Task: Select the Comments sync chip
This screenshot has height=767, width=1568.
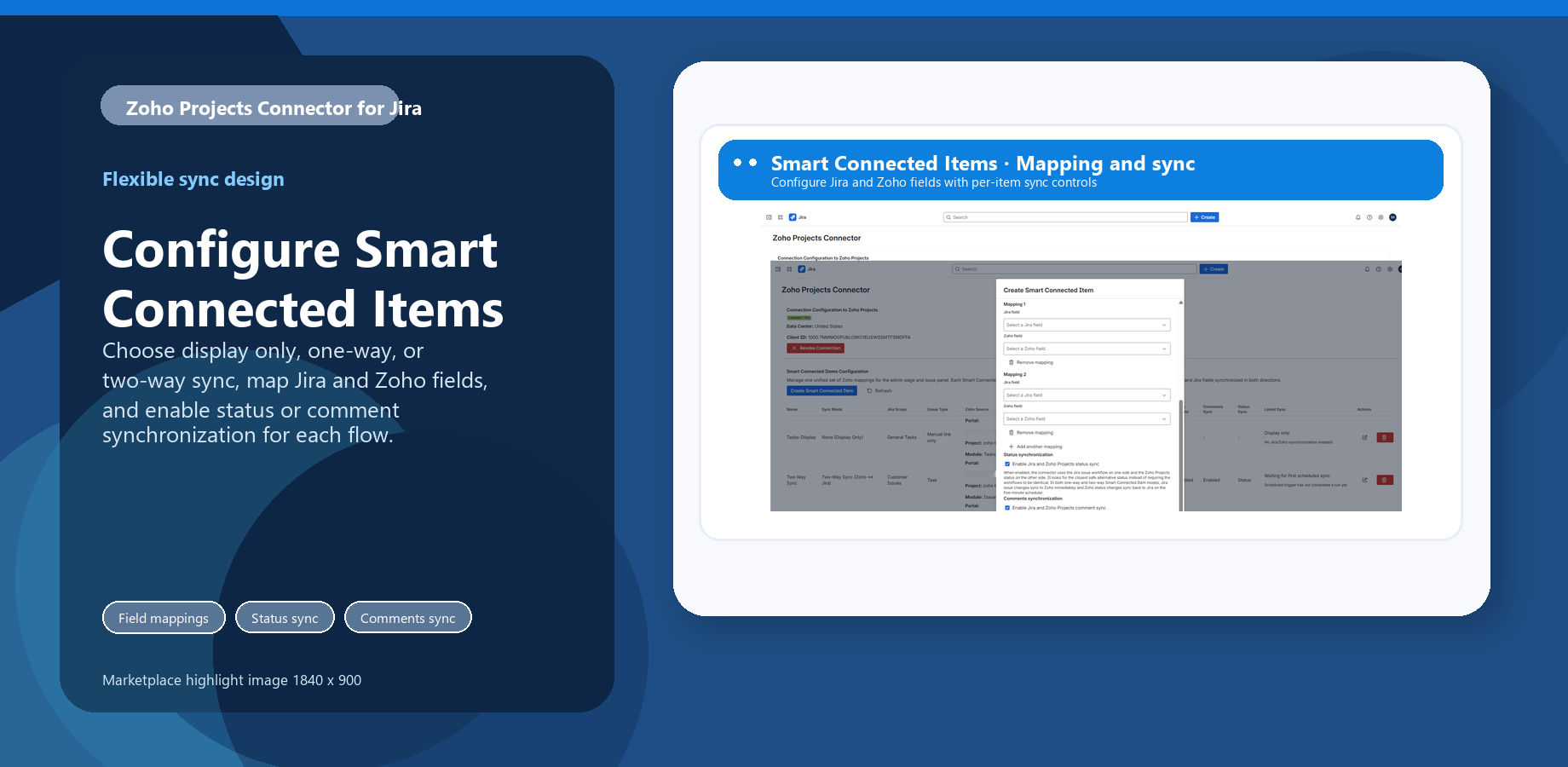Action: click(x=408, y=617)
